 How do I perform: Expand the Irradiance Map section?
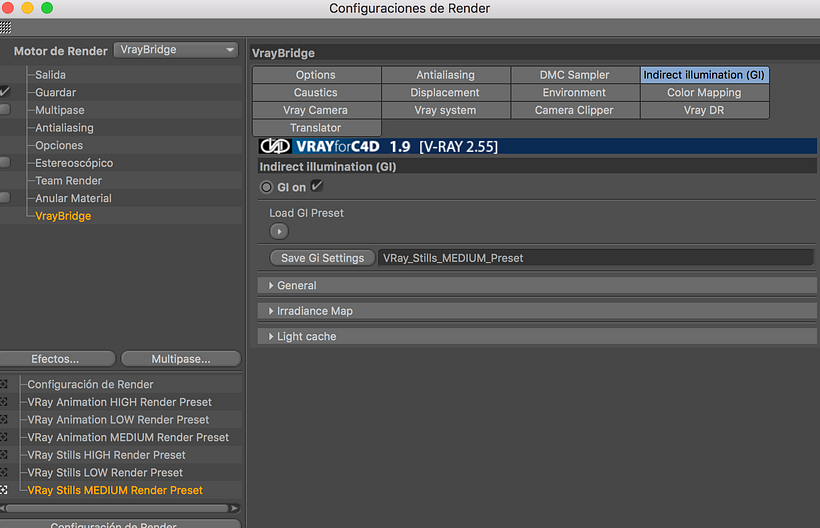[x=537, y=311]
